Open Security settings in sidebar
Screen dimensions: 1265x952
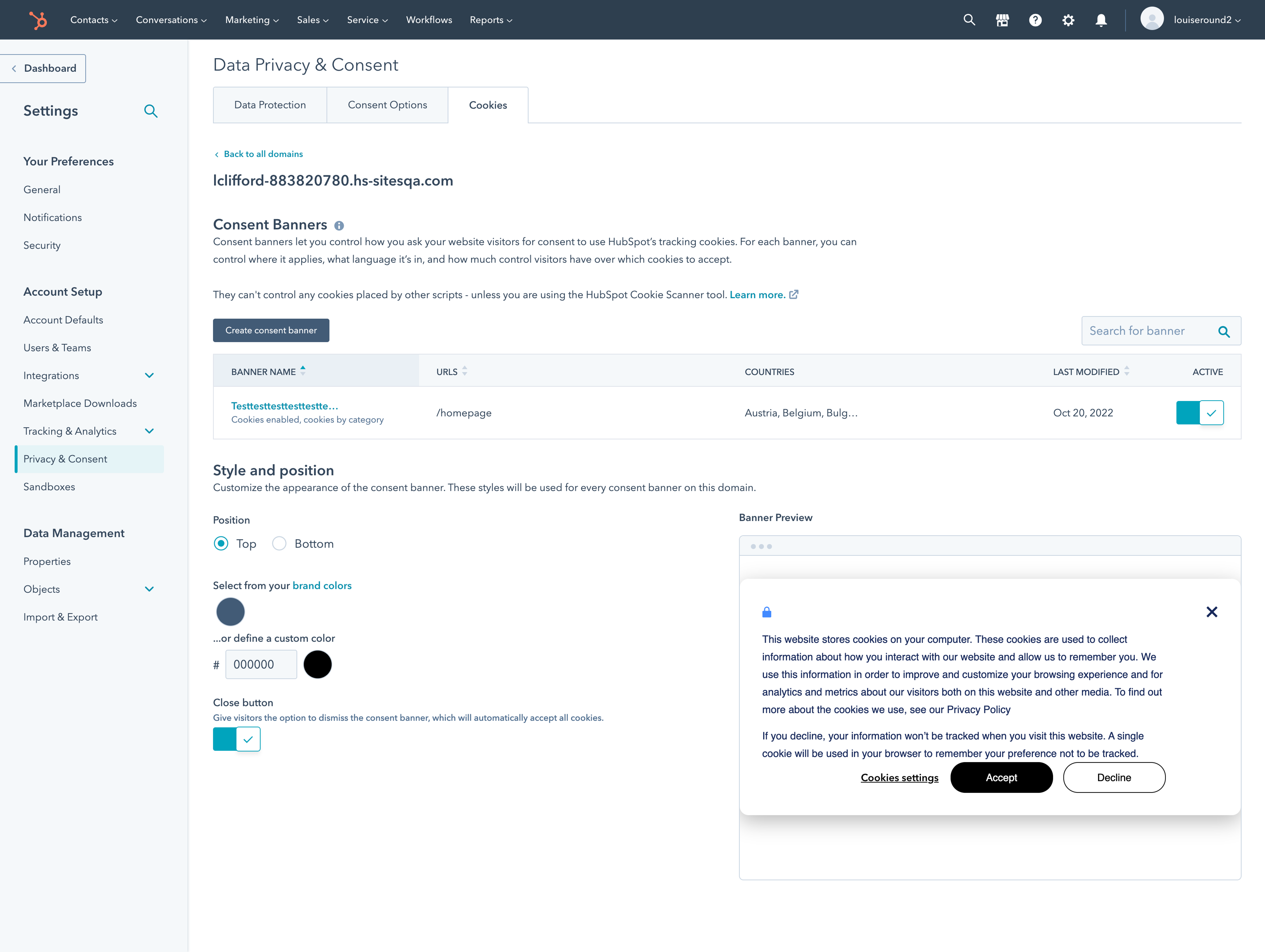coord(42,246)
